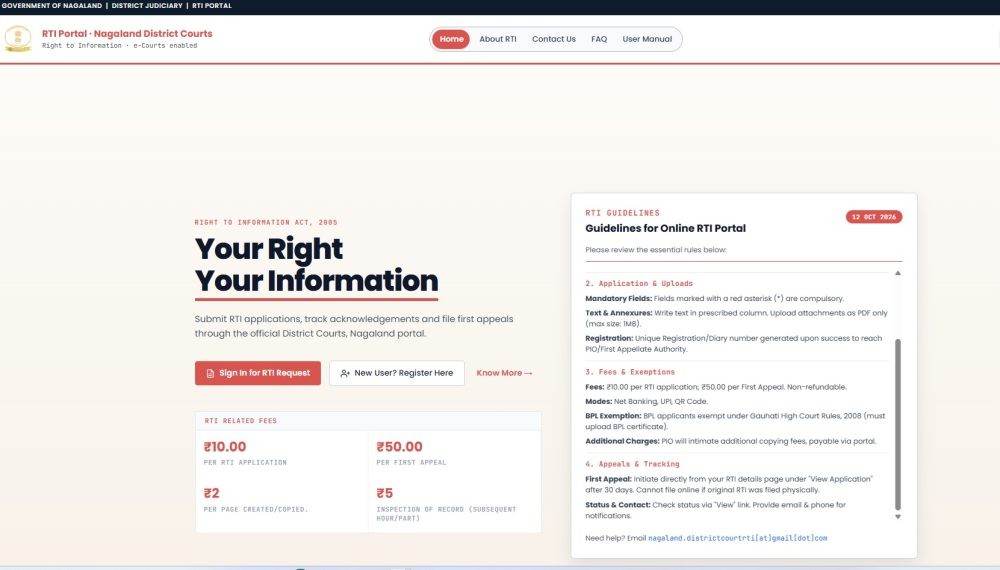The image size is (1000, 570).
Task: Open the About RTI menu item
Action: pyautogui.click(x=497, y=39)
